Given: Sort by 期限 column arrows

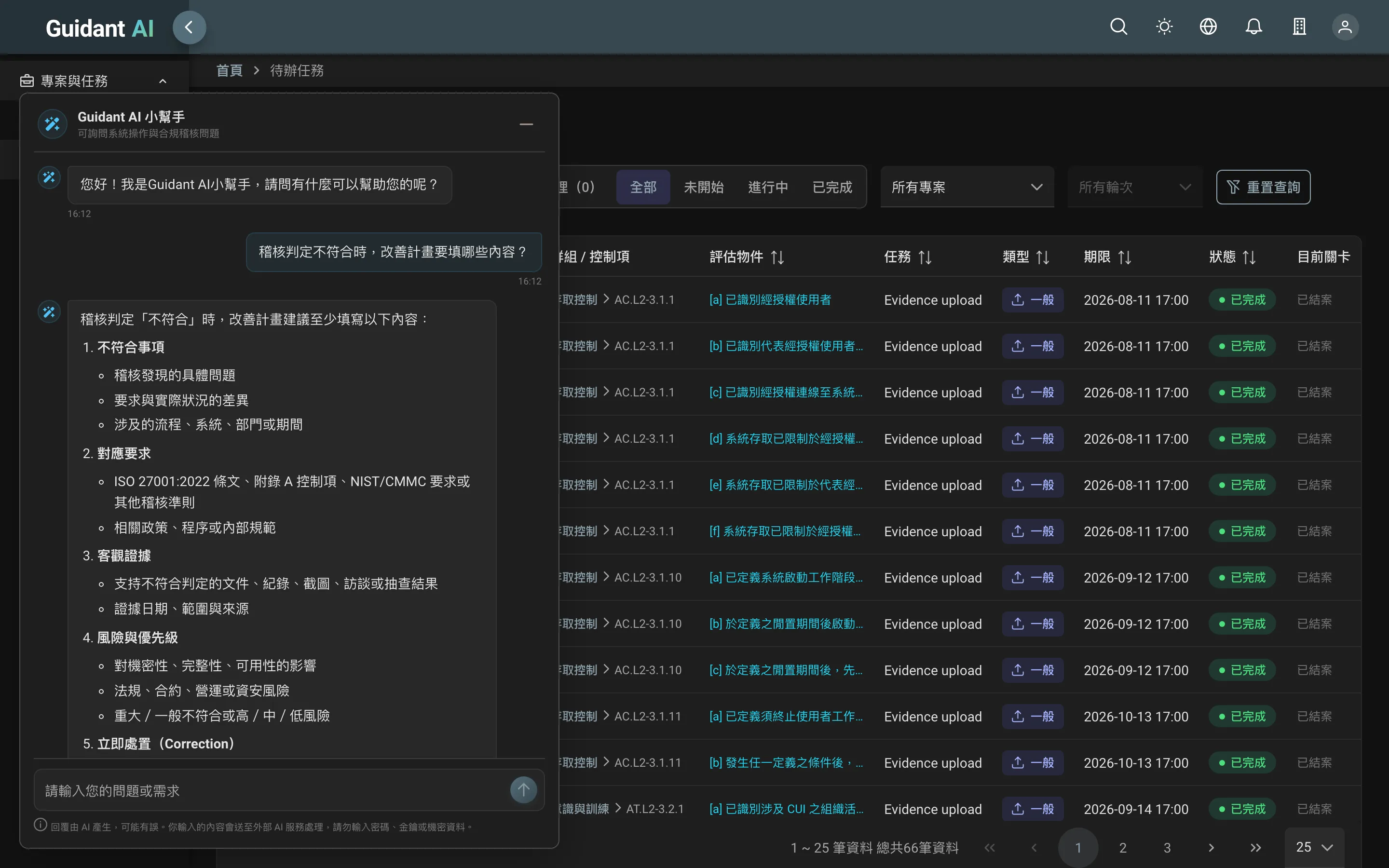Looking at the screenshot, I should coord(1124,257).
